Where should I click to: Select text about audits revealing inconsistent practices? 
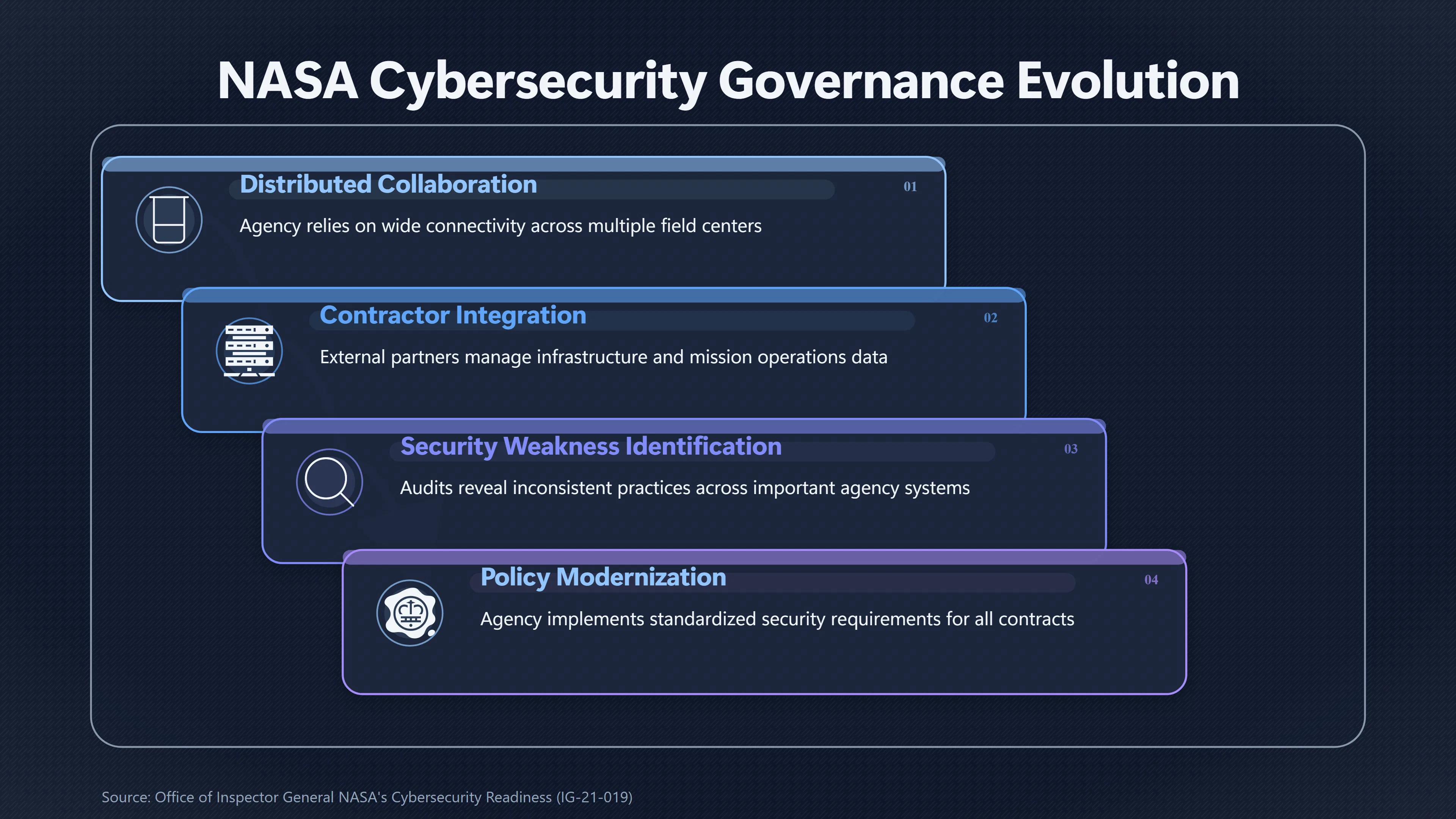pos(684,488)
